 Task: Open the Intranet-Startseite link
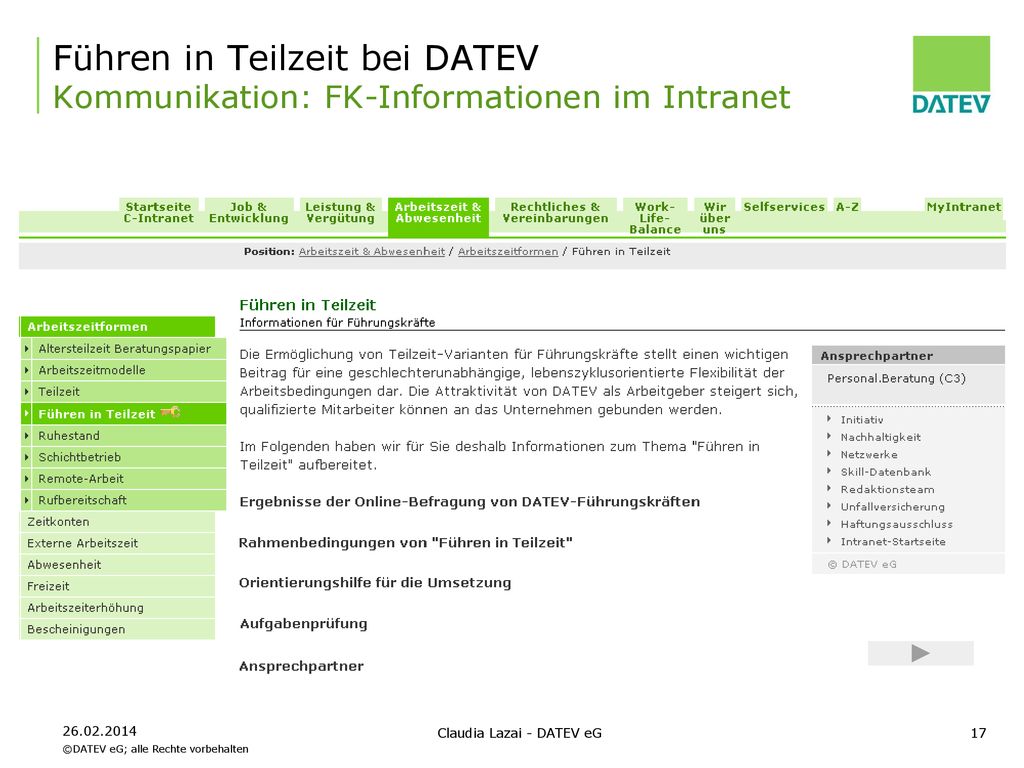(893, 542)
